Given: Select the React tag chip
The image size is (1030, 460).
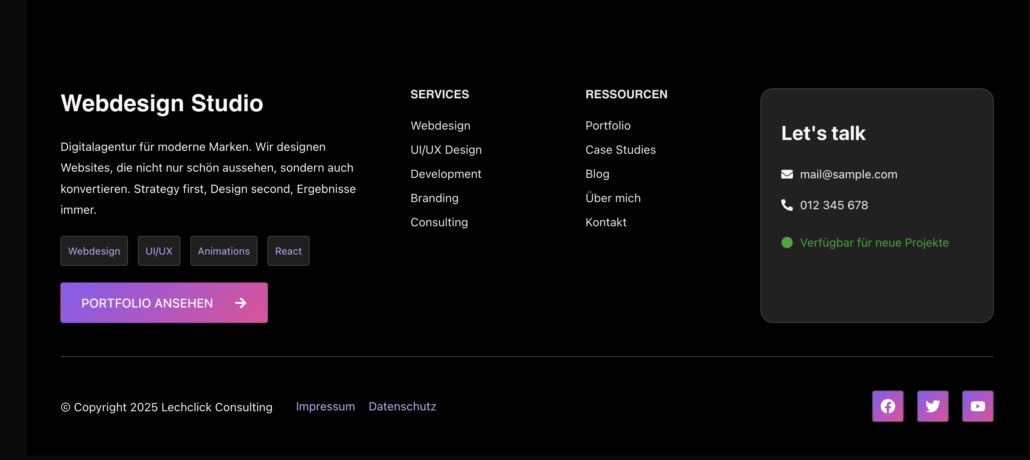Looking at the screenshot, I should [x=288, y=251].
